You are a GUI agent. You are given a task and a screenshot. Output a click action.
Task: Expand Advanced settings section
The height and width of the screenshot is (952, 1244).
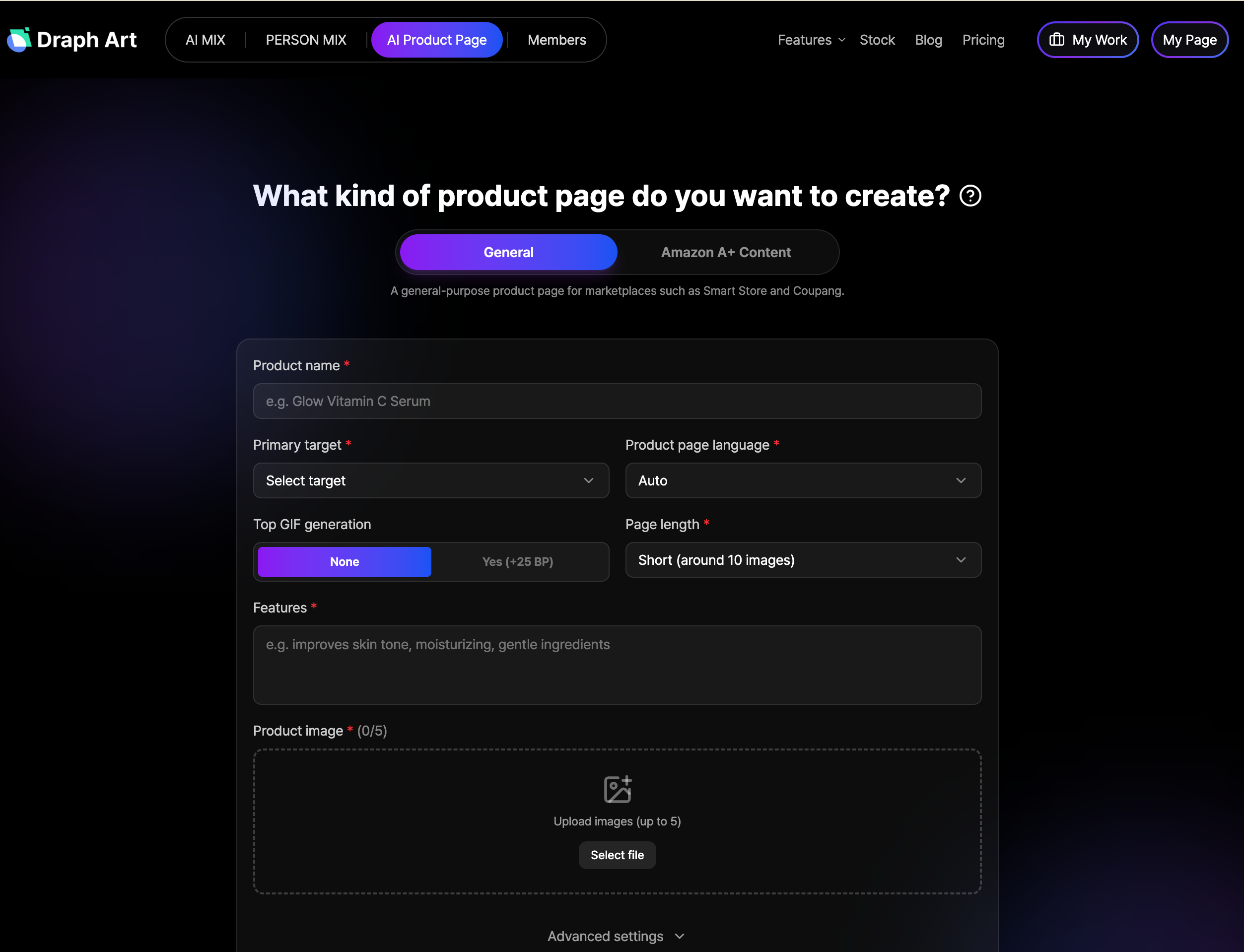(617, 936)
